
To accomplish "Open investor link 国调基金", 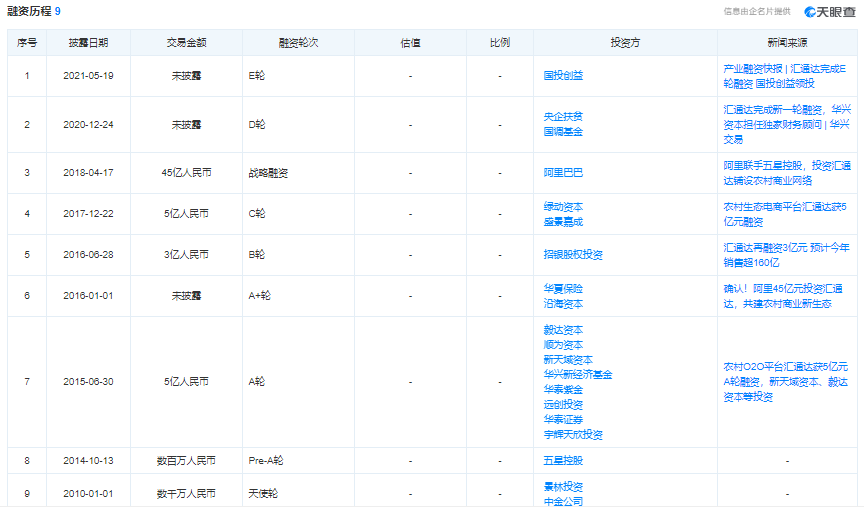I will pos(563,132).
